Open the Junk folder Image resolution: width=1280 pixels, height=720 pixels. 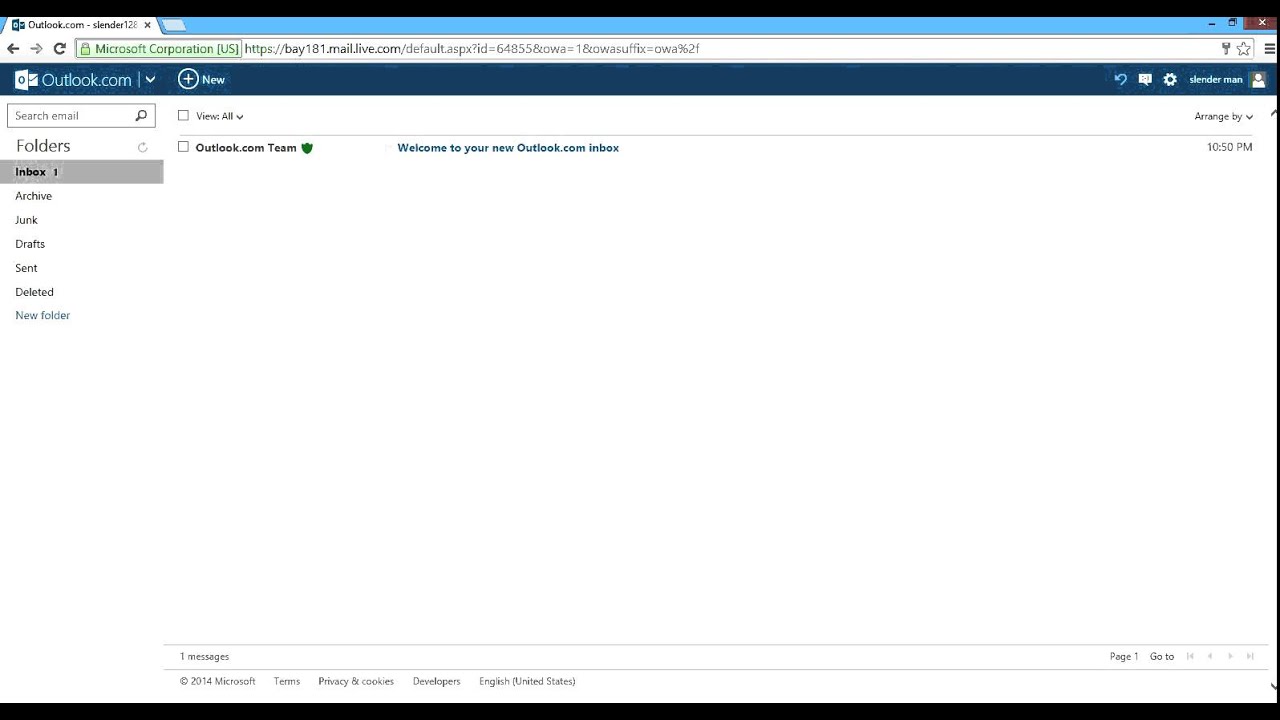click(x=26, y=220)
